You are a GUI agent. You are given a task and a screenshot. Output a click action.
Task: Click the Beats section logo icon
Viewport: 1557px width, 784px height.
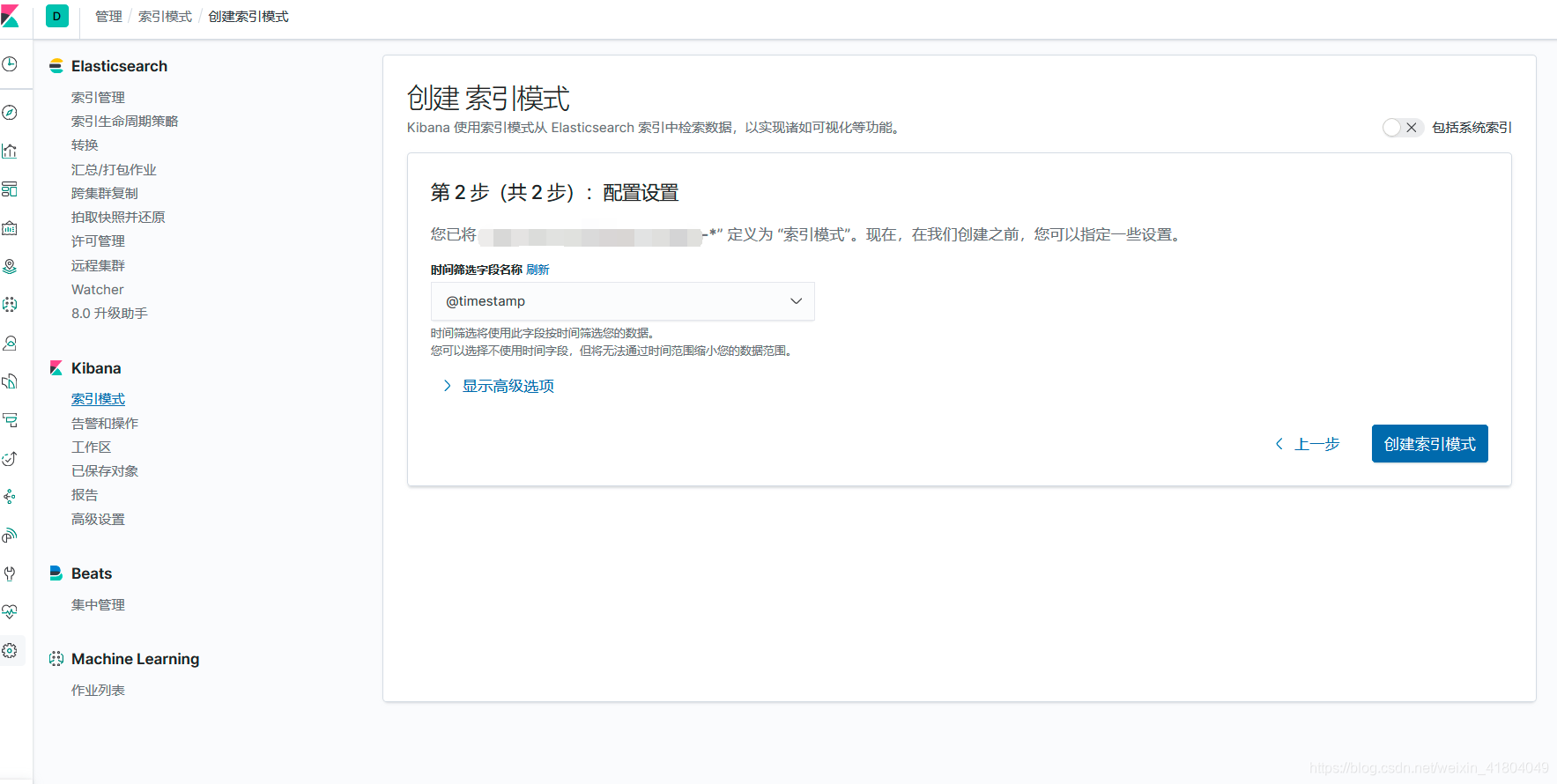point(56,573)
